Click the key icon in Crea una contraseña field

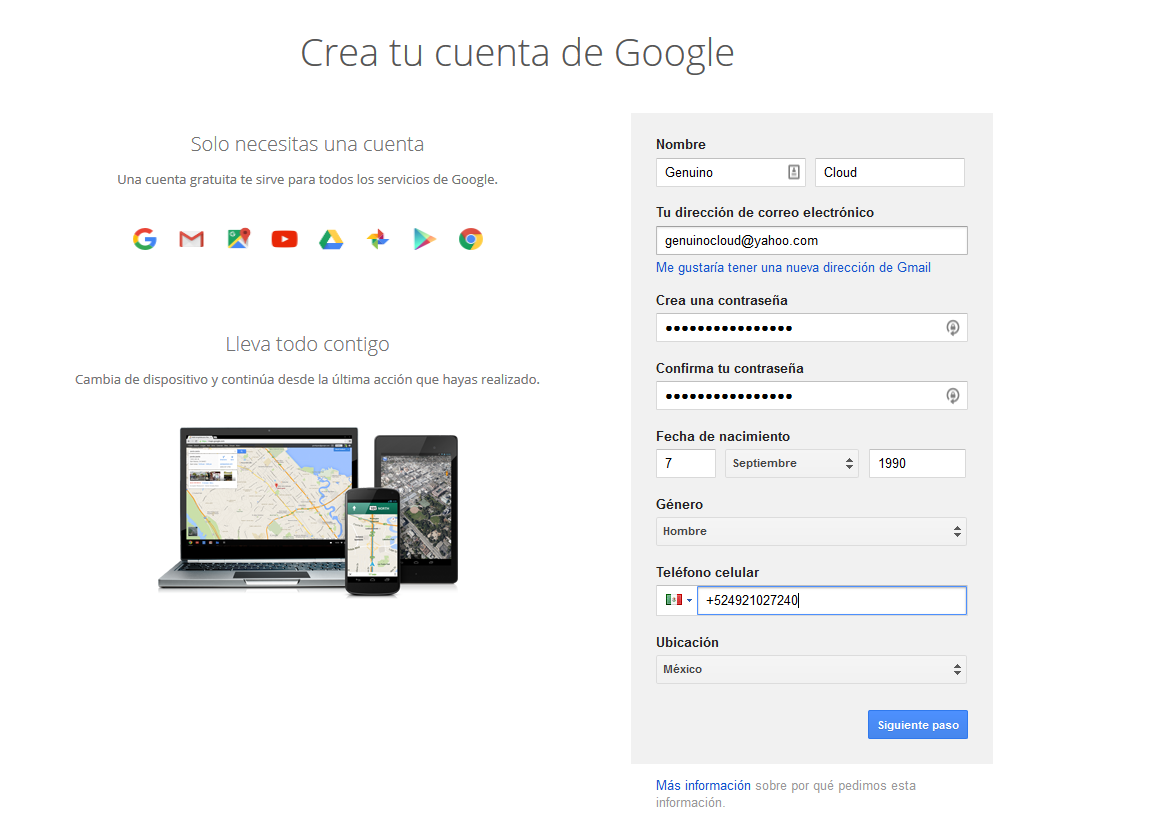pyautogui.click(x=953, y=327)
